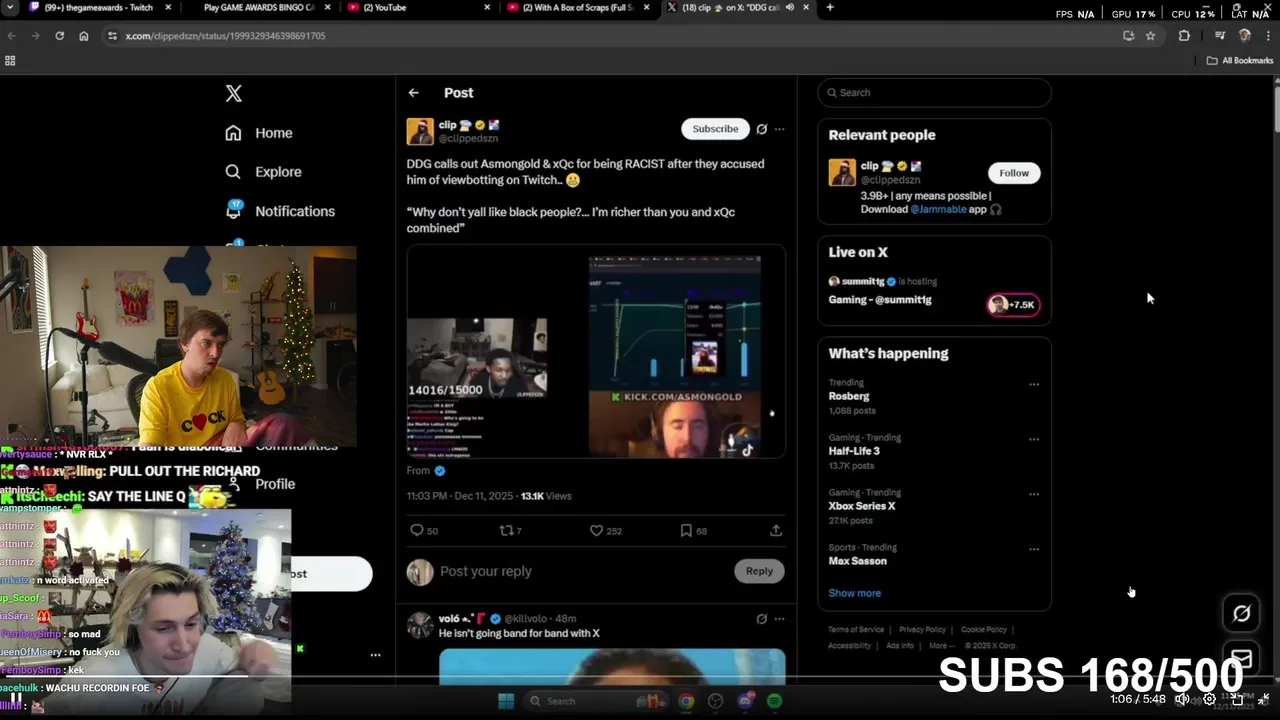This screenshot has height=720, width=1280.
Task: Reload the page in the browser
Action: [x=59, y=35]
